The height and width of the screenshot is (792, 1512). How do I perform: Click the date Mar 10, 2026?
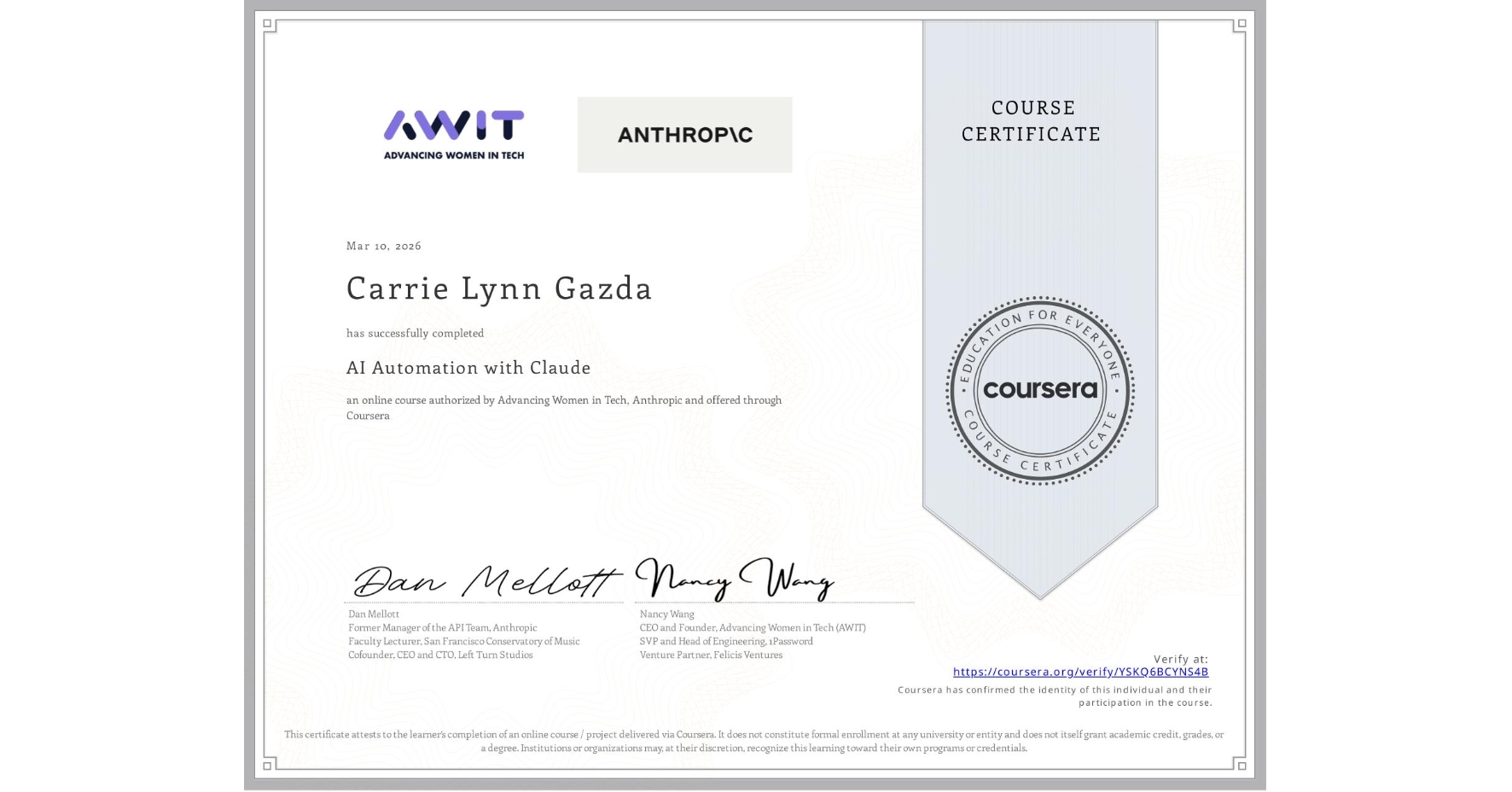[384, 246]
